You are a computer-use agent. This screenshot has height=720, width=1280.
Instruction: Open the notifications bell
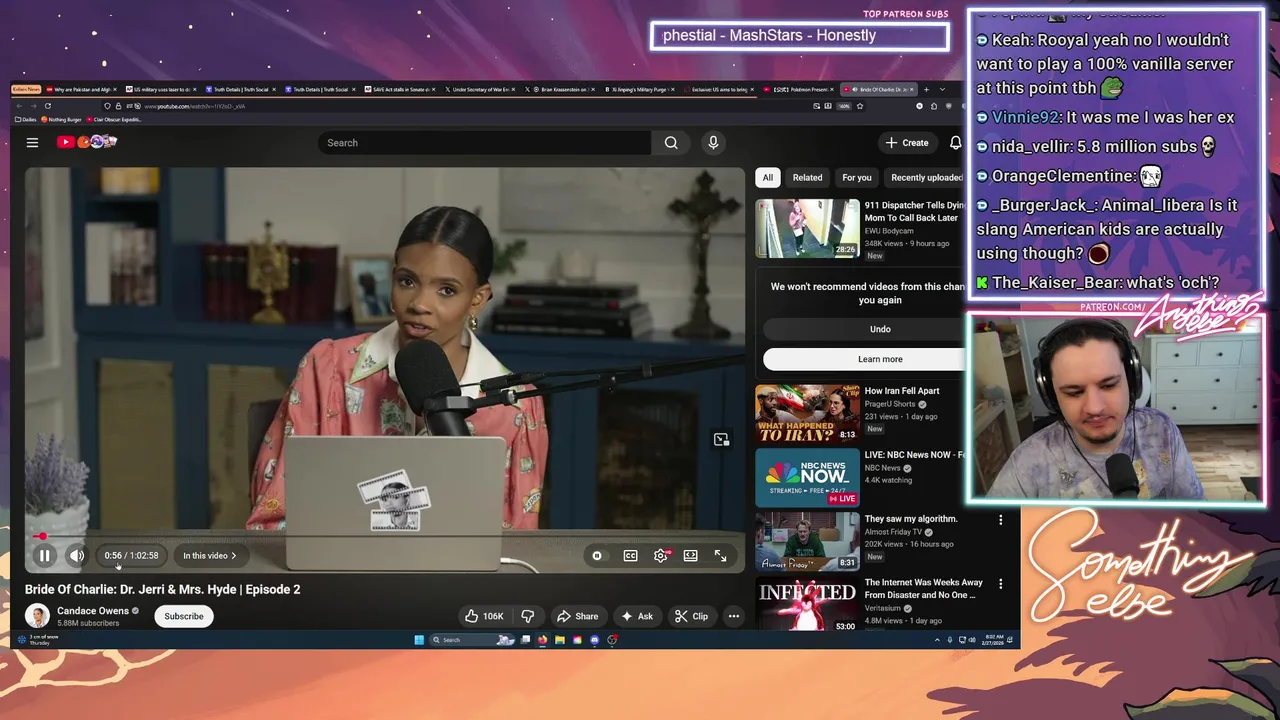[955, 143]
